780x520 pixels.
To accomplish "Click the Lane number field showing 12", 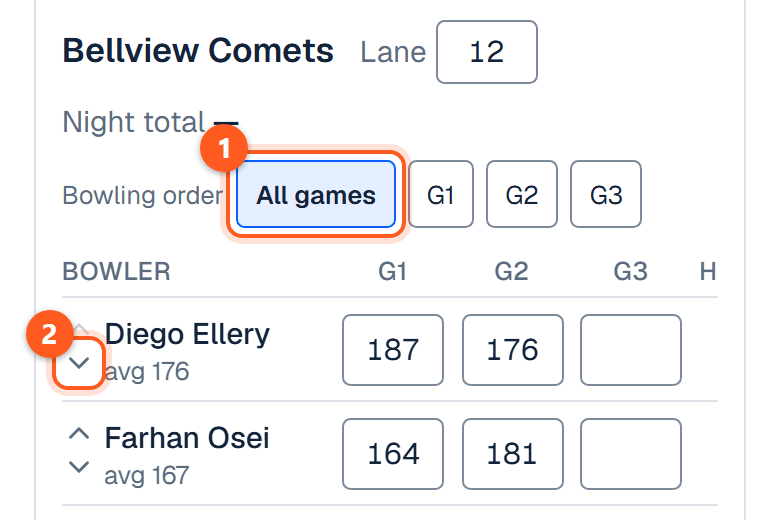I will click(x=487, y=52).
